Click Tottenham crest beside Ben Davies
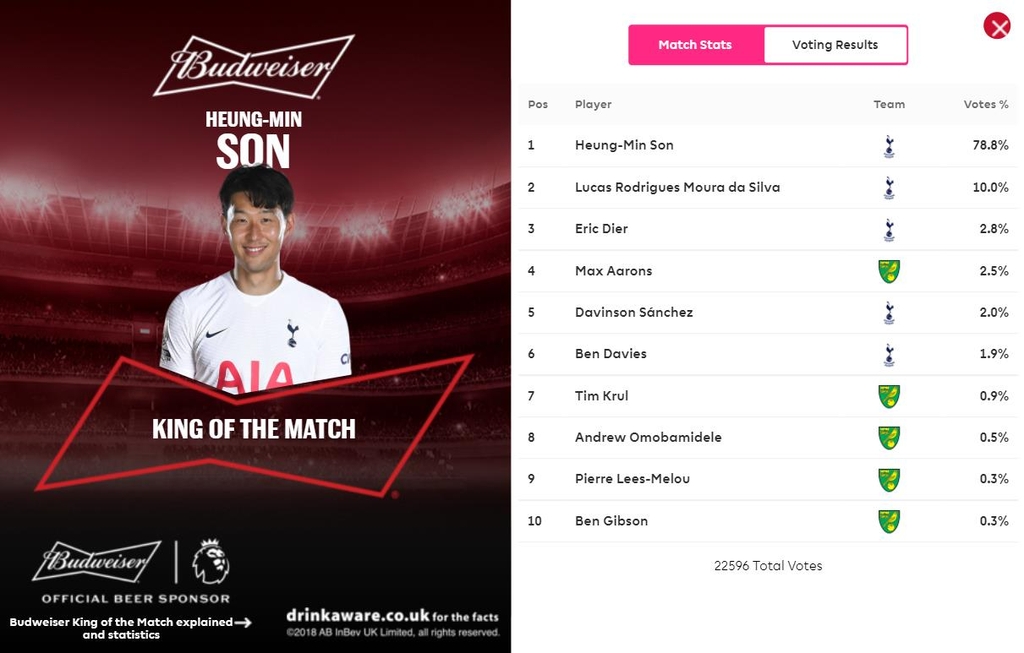Viewport: 1024px width, 653px height. tap(889, 354)
